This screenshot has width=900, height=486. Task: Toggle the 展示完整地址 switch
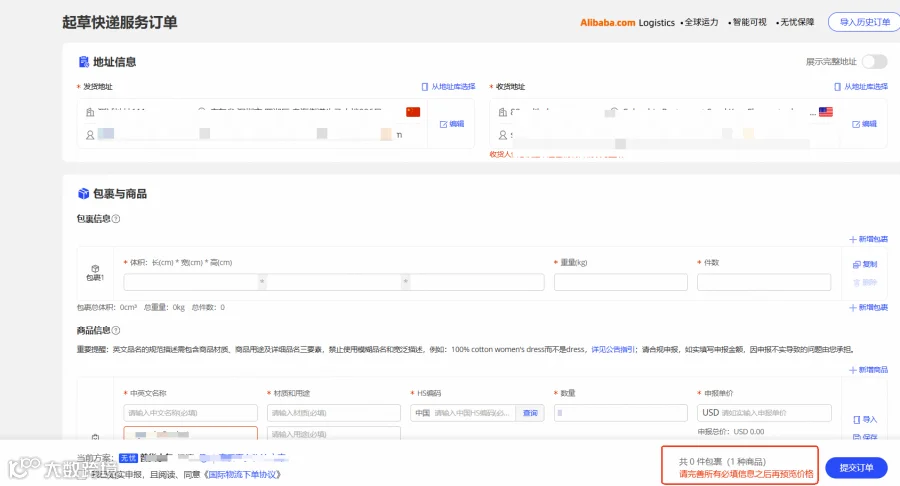874,61
